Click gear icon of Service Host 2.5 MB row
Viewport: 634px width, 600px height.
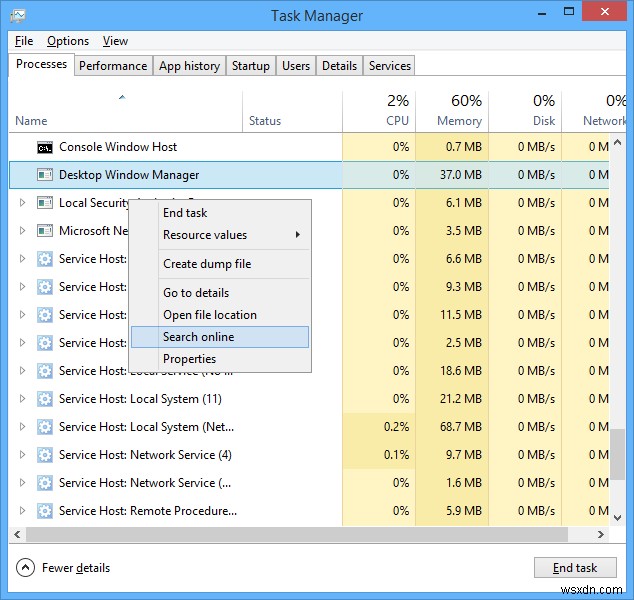pos(45,343)
